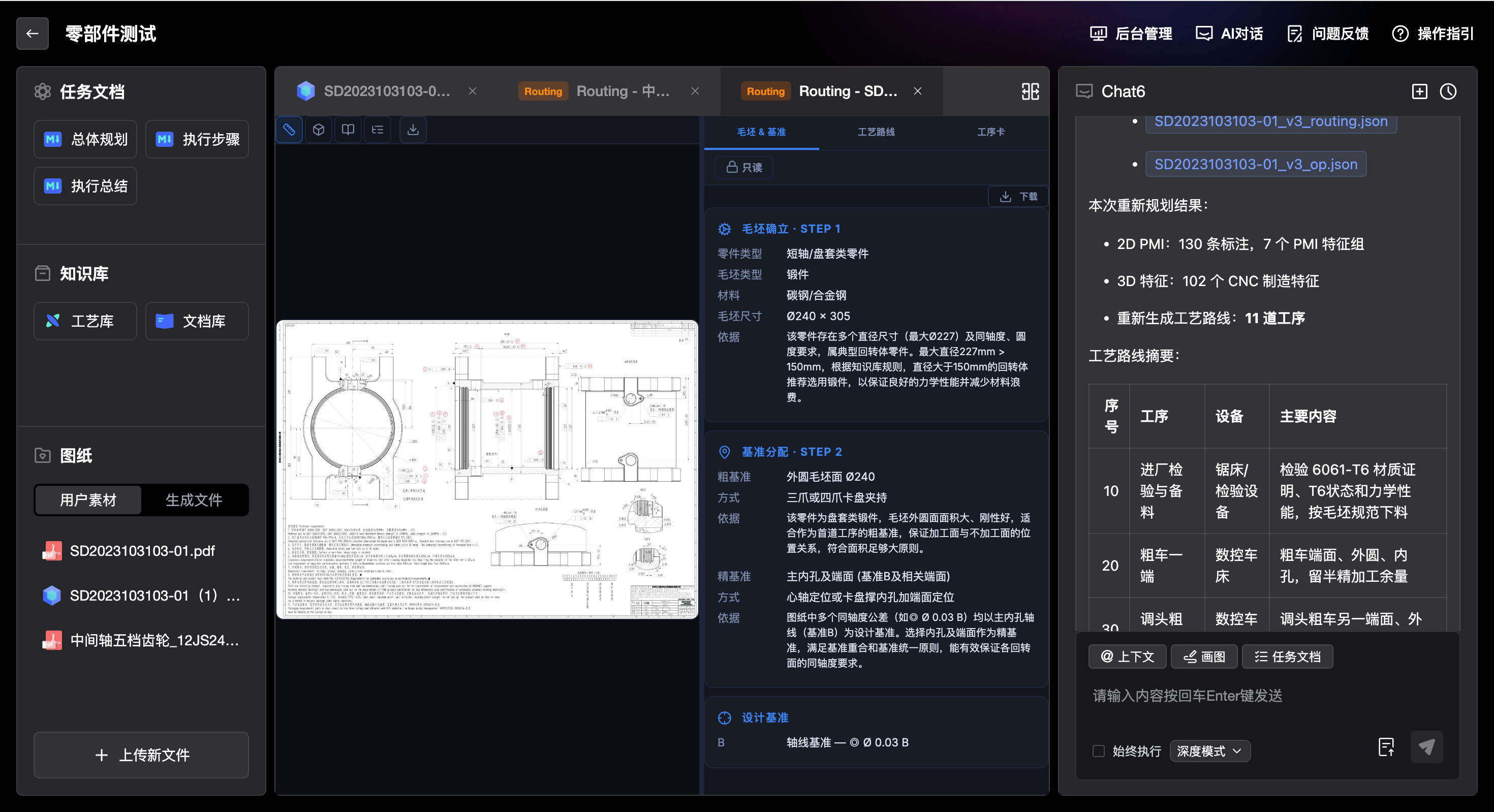
Task: Open the SD2023103103-01_v3_routing.json link
Action: [1271, 121]
